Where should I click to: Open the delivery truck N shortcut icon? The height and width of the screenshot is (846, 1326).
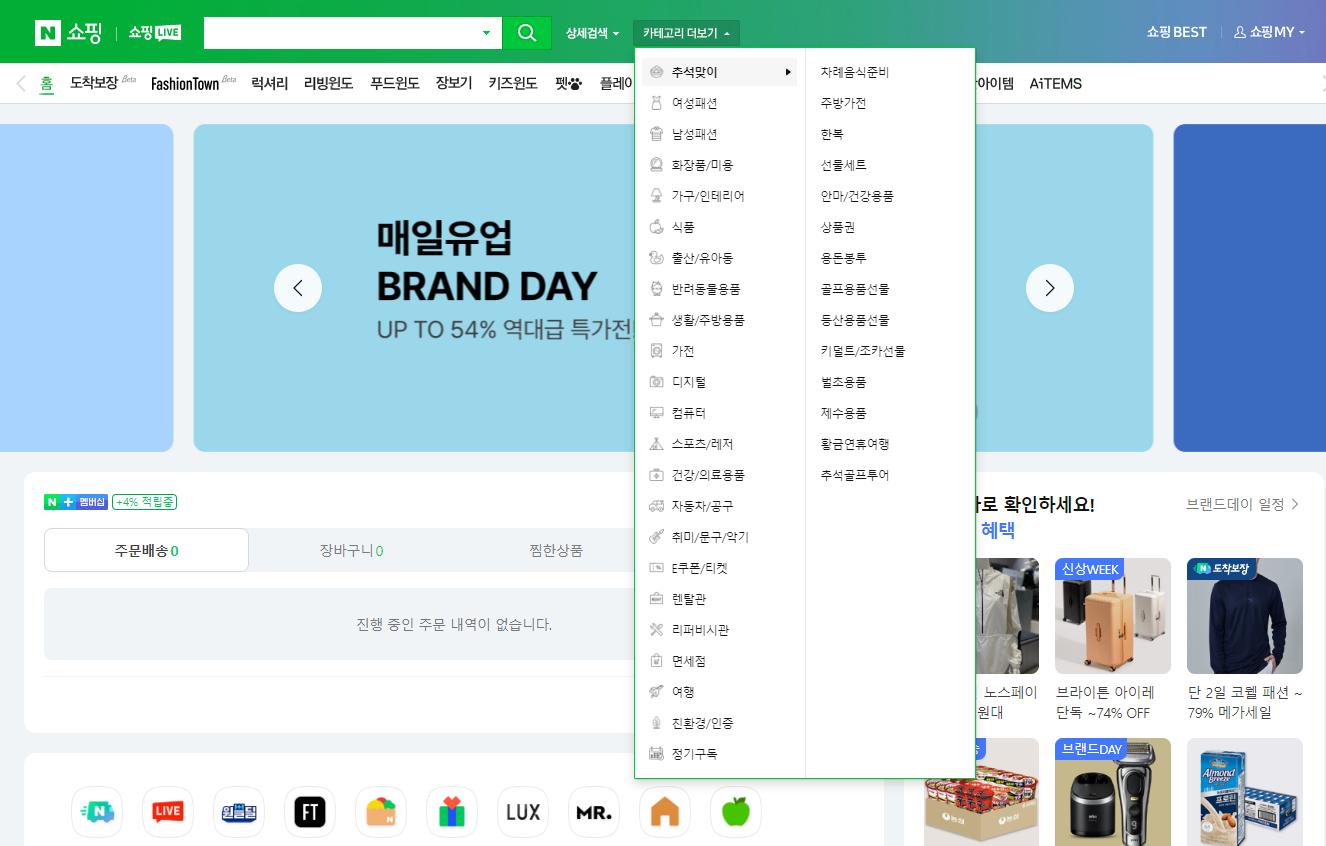click(x=97, y=812)
